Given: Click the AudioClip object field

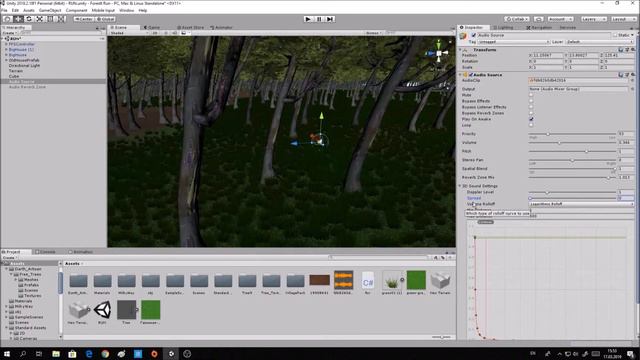Looking at the screenshot, I should 578,80.
